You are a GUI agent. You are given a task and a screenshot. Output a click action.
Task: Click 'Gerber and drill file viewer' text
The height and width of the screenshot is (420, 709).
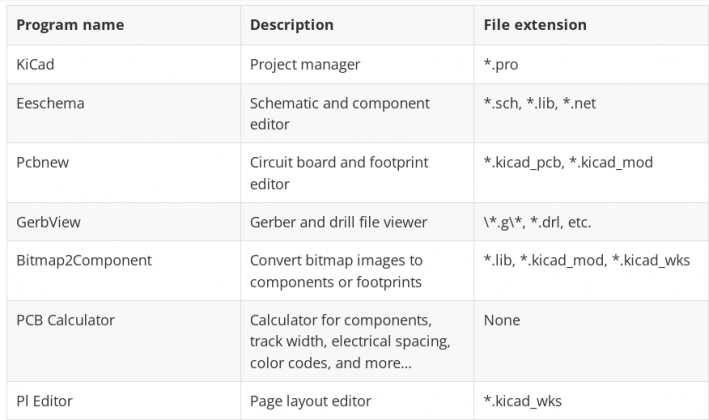[x=338, y=220]
